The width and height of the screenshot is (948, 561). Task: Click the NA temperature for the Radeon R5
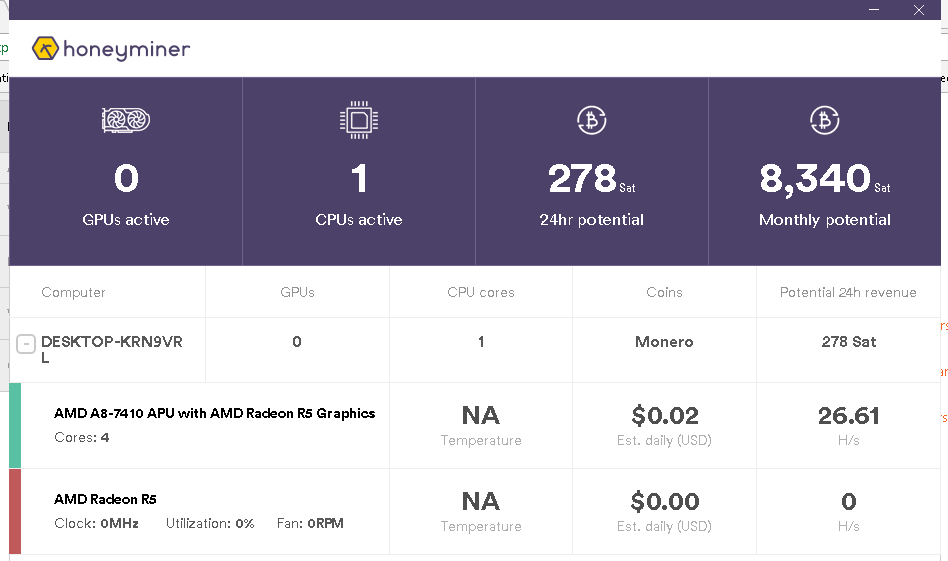481,502
